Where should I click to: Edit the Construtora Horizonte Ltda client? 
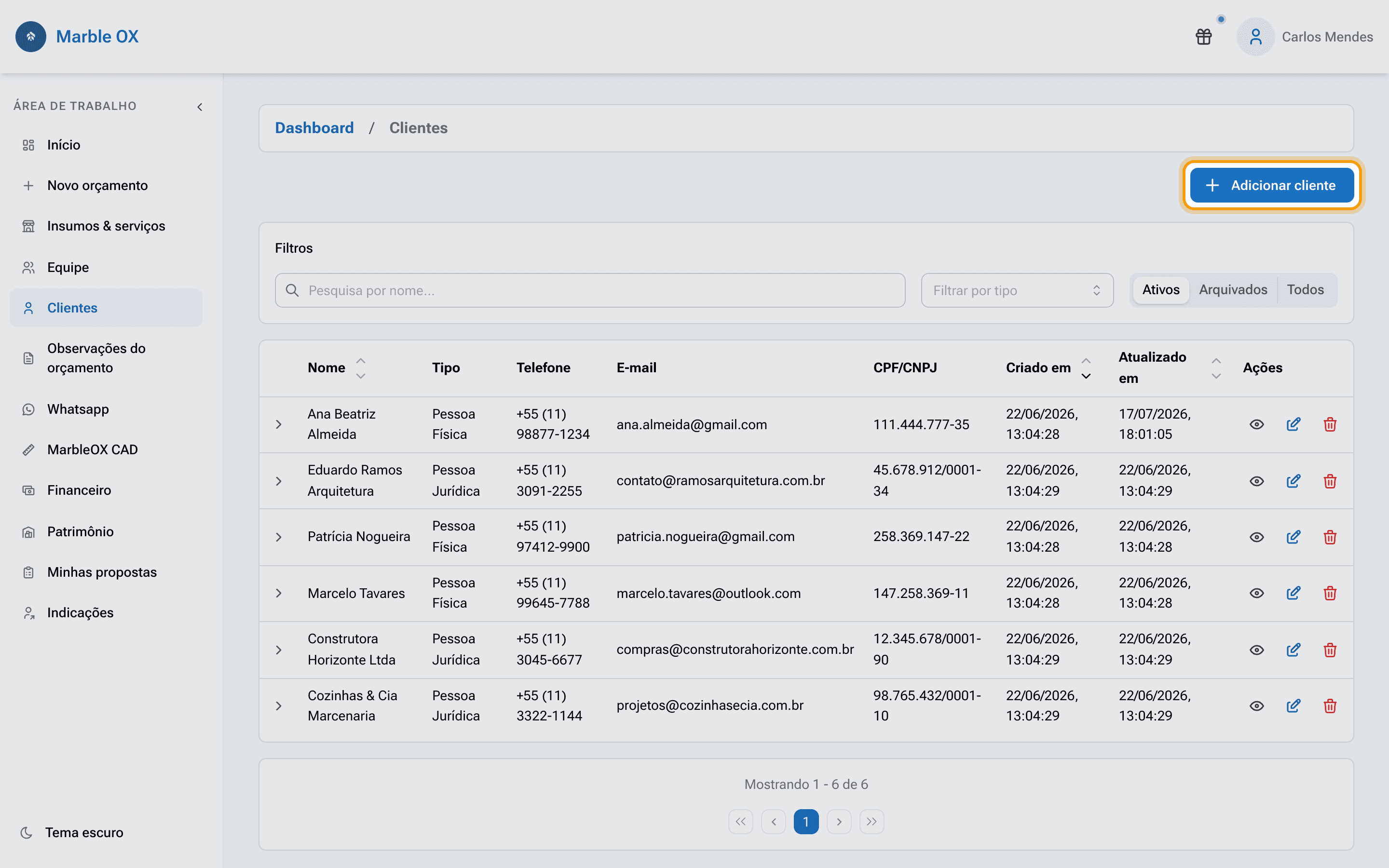(1293, 650)
